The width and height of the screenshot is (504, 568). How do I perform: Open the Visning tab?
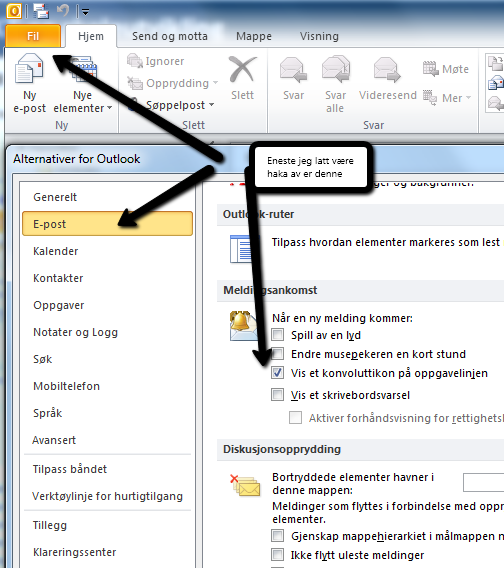pos(319,36)
